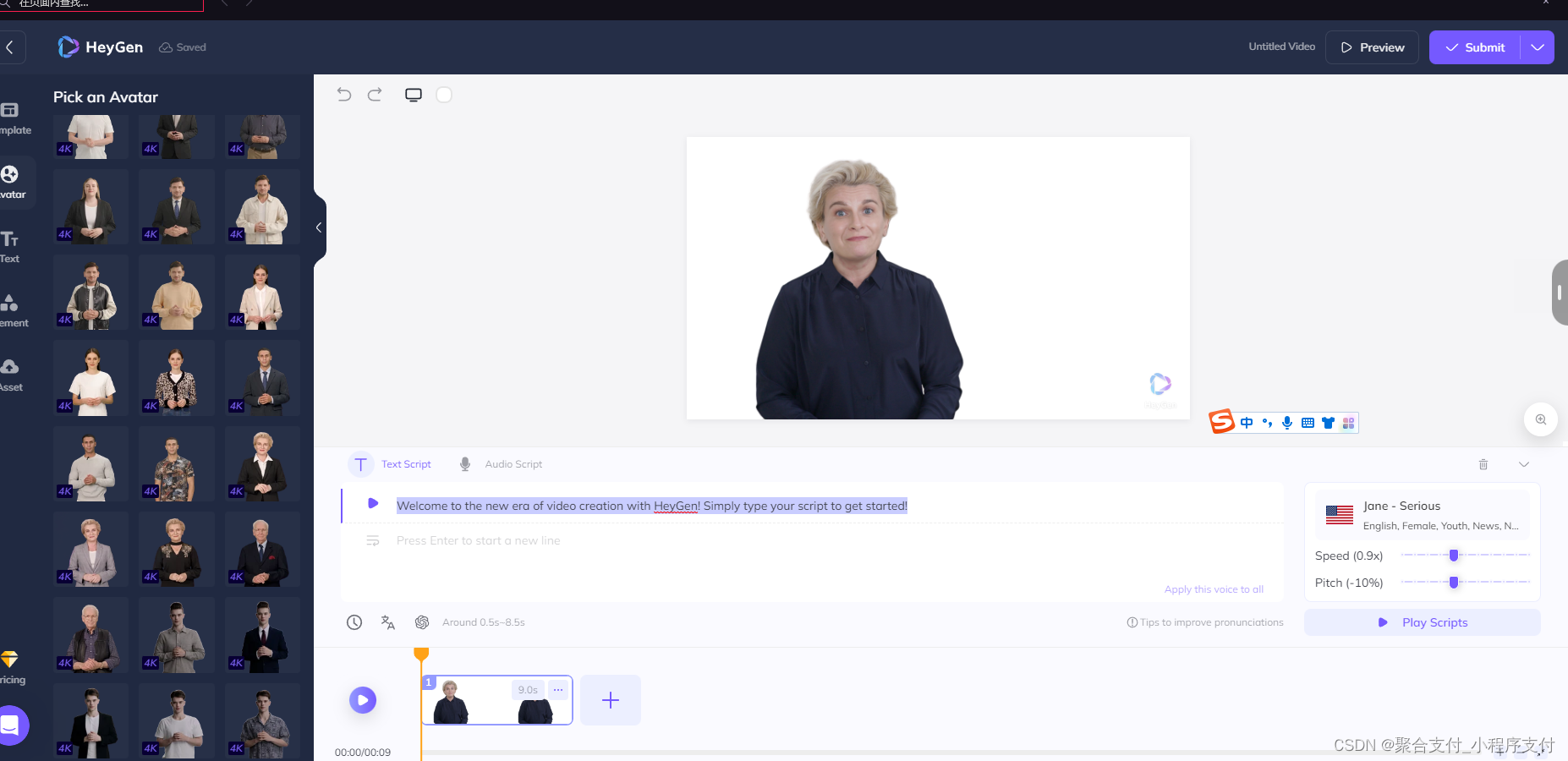Open the Jane - Serious voice selector
This screenshot has height=761, width=1568.
click(1421, 514)
